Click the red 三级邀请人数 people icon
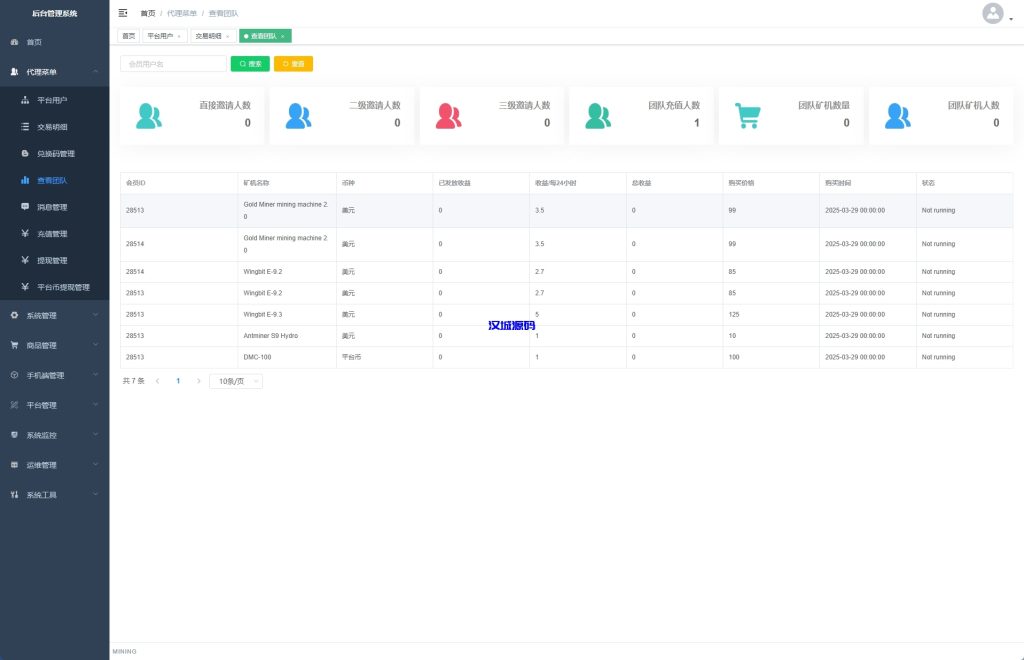Image resolution: width=1024 pixels, height=660 pixels. click(x=448, y=116)
